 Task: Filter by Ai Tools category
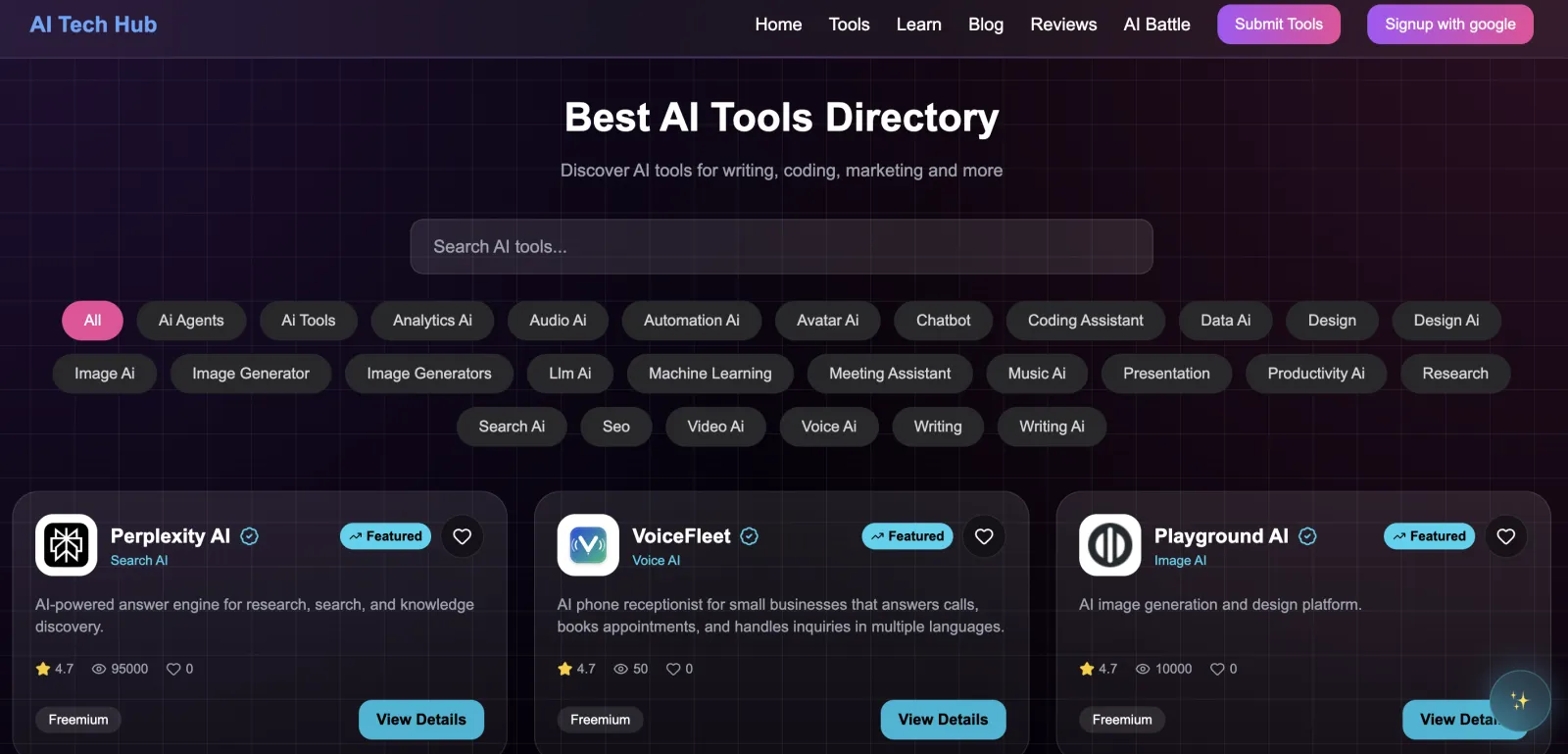point(309,321)
